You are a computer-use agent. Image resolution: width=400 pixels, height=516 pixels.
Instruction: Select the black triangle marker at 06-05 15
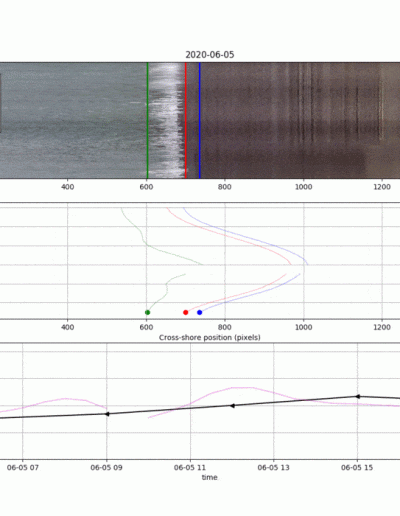click(358, 396)
